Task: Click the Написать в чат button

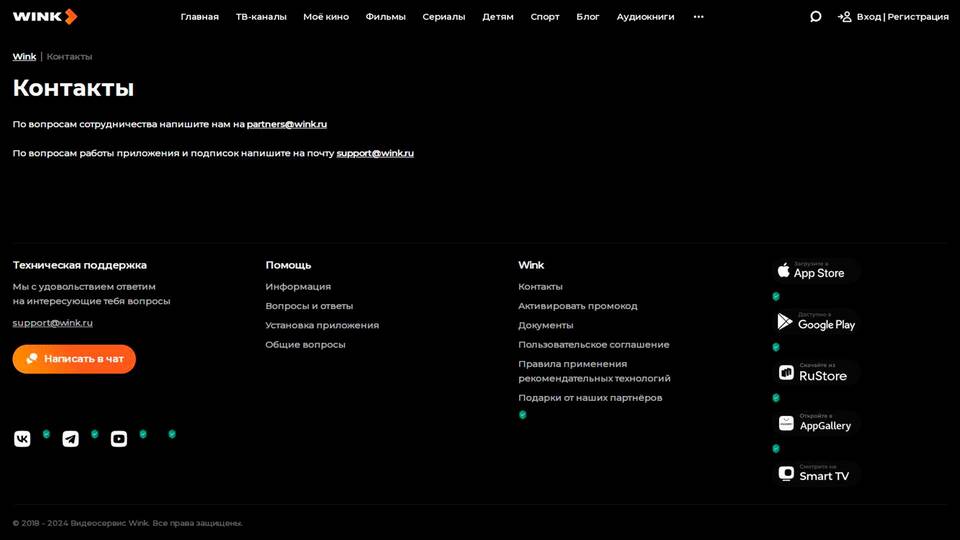Action: tap(74, 359)
